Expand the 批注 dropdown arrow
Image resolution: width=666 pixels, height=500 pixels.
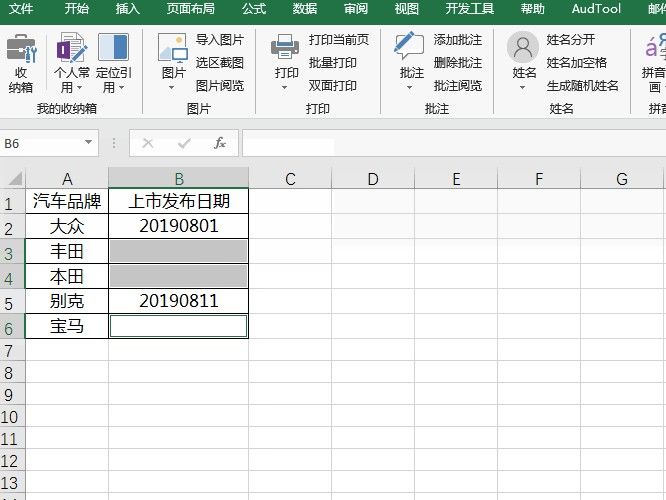pos(409,88)
